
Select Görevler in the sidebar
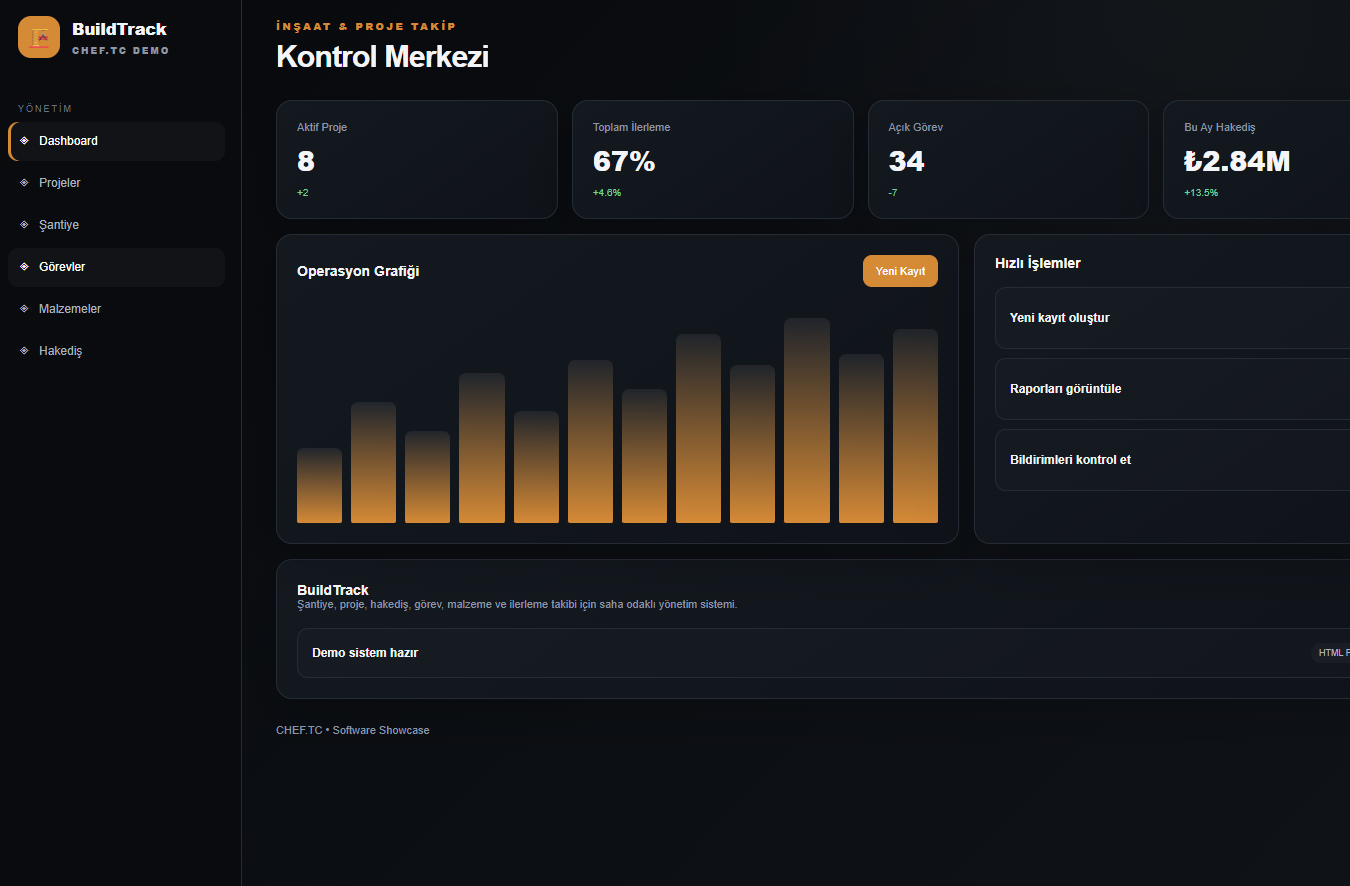116,267
